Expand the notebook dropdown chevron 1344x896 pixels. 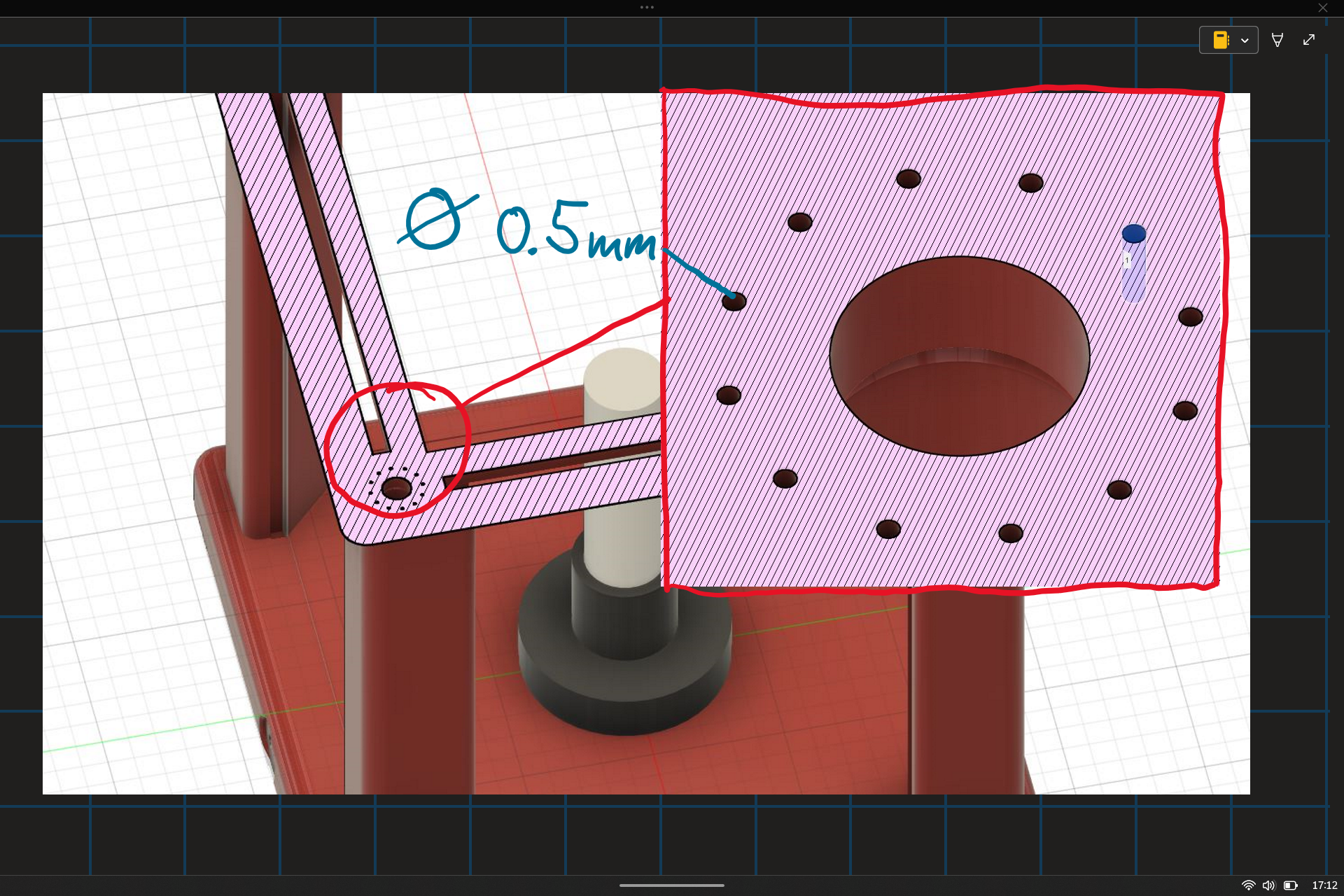coord(1245,41)
